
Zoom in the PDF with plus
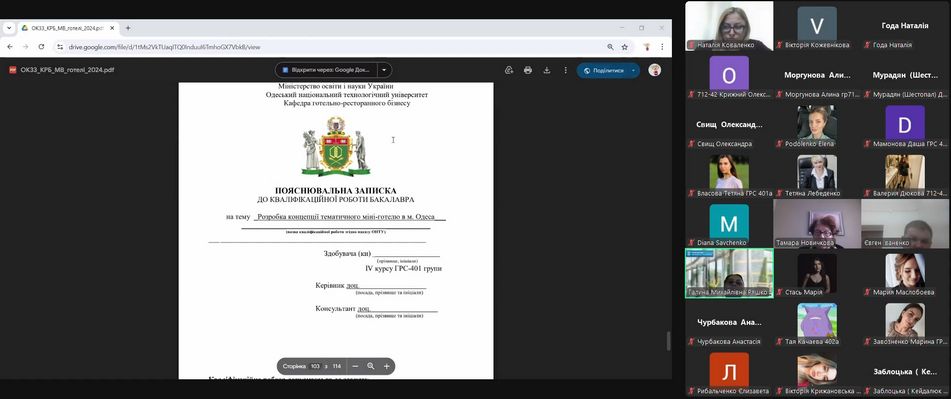pos(386,366)
